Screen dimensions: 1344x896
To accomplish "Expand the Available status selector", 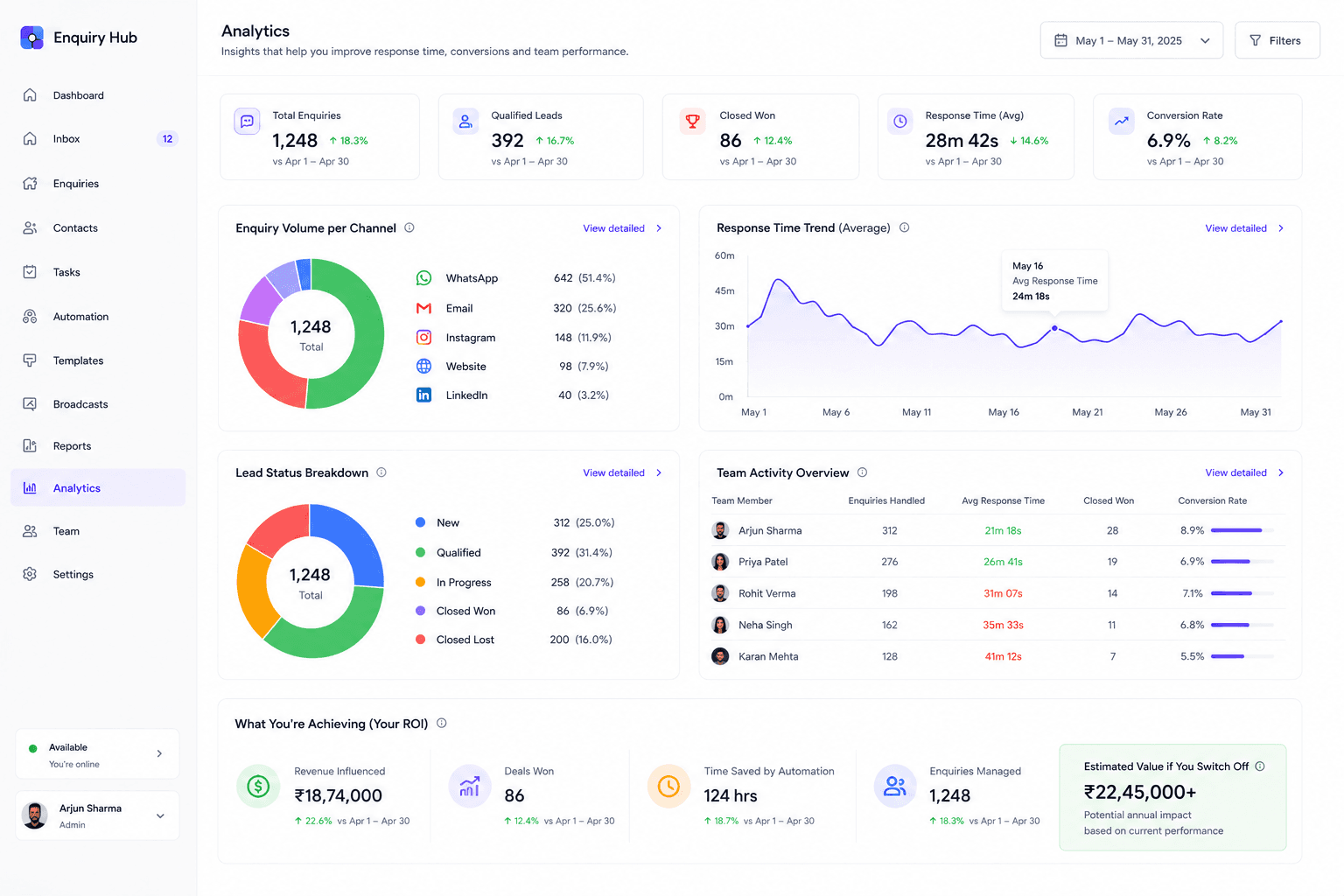I will pos(97,754).
